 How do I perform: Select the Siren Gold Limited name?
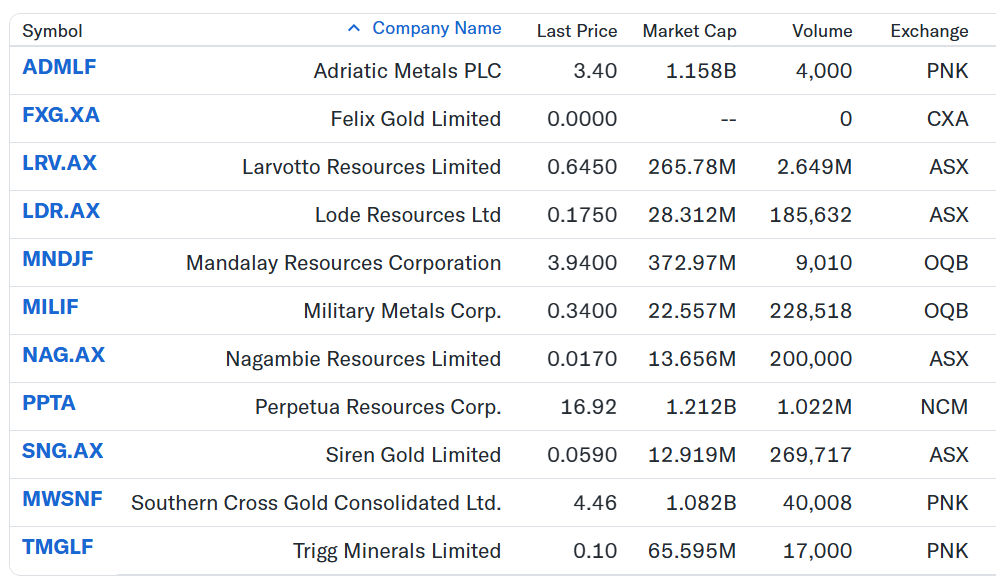[x=414, y=455]
